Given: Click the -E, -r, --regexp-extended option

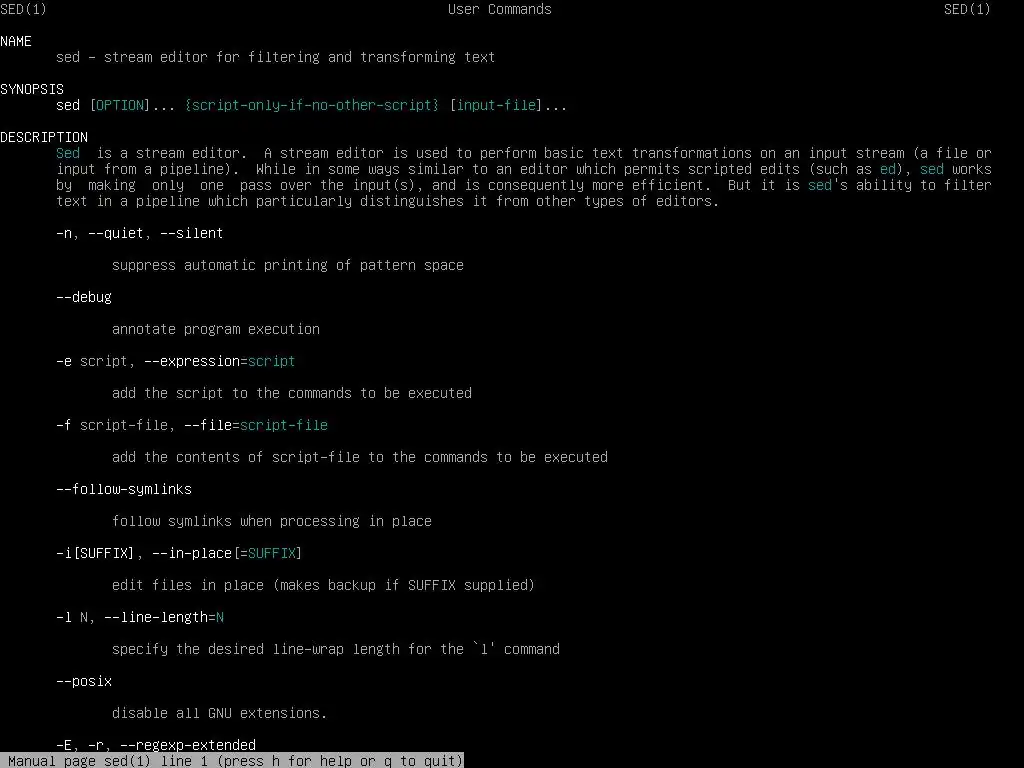Looking at the screenshot, I should (156, 744).
